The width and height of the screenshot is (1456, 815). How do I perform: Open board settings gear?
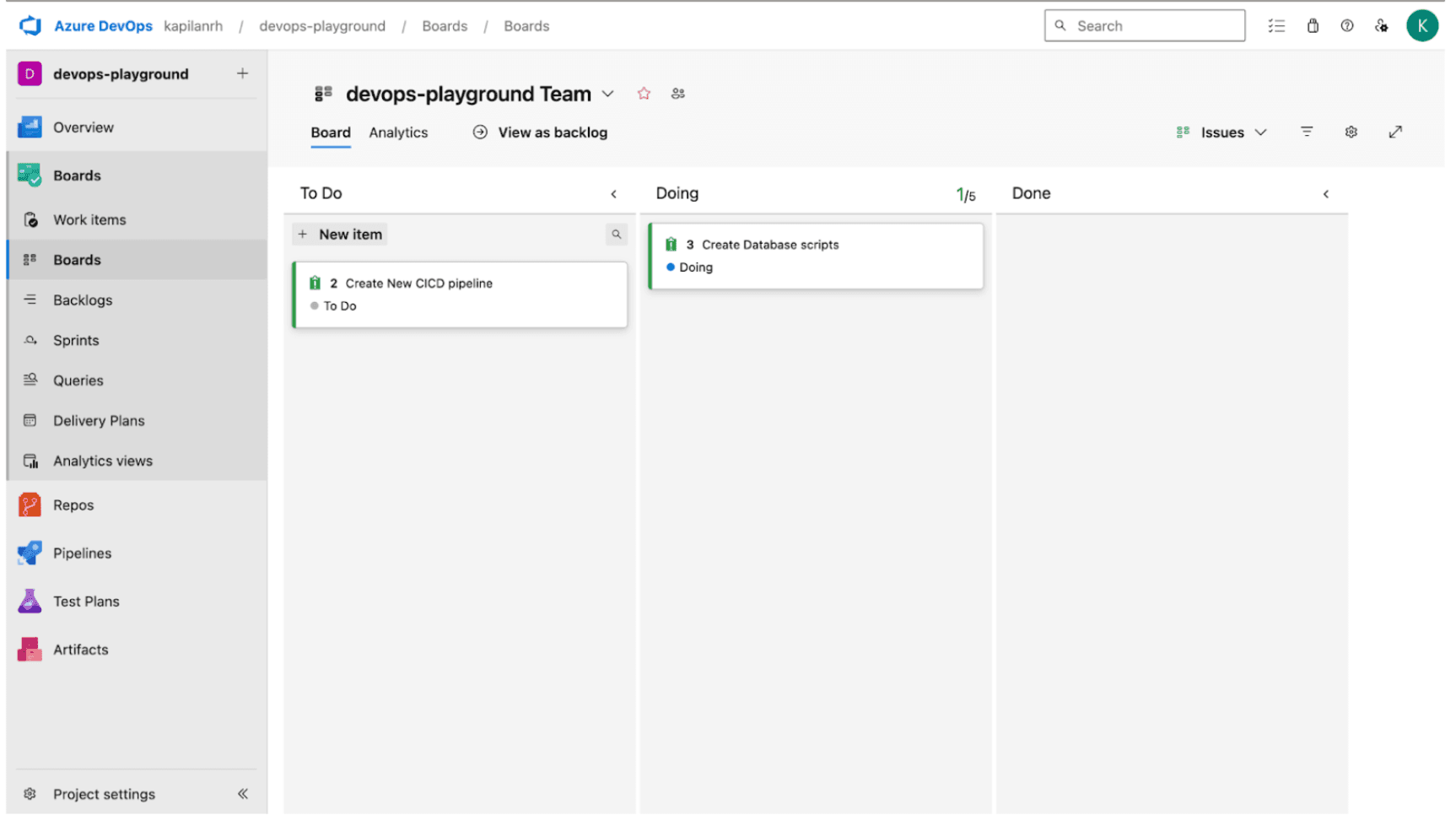click(1351, 132)
